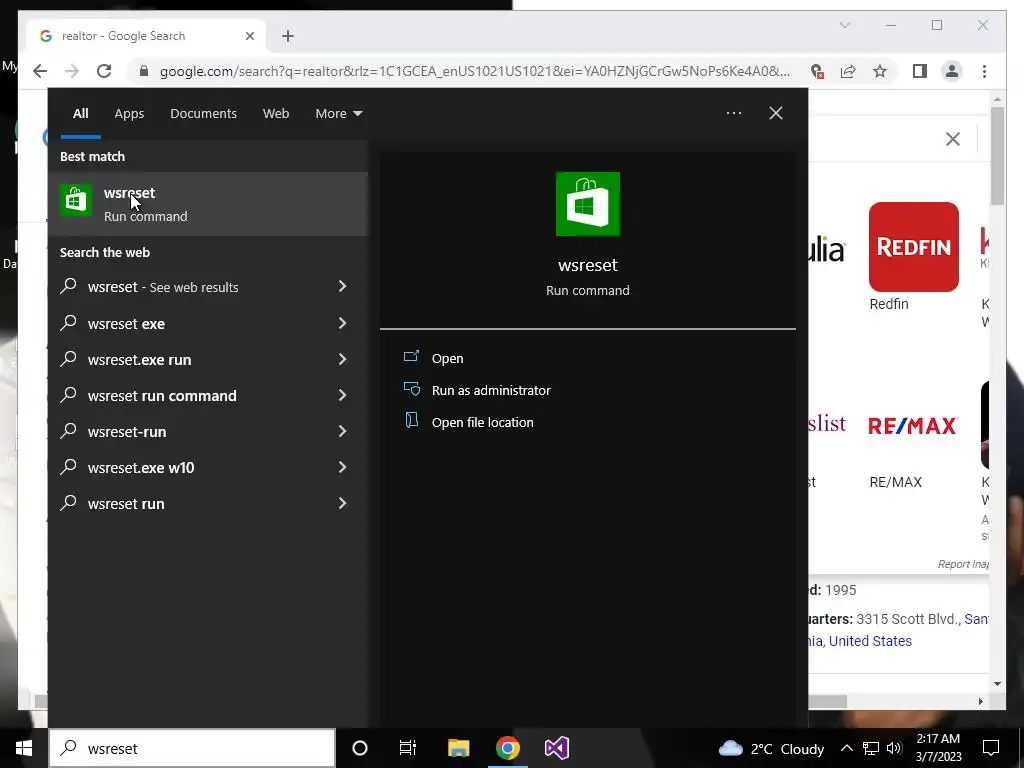Viewport: 1024px width, 768px height.
Task: Click the Chrome address bar URL
Action: [x=475, y=71]
